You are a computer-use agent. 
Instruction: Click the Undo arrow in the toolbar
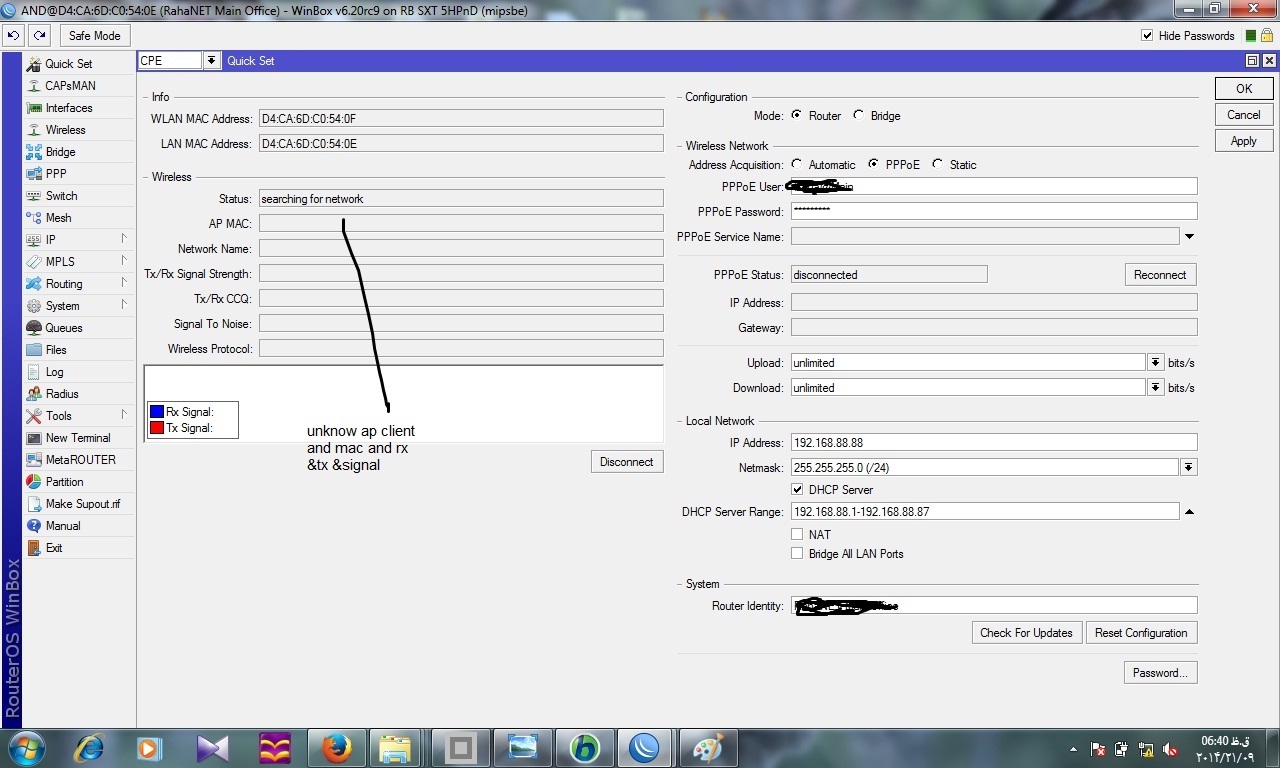pyautogui.click(x=14, y=35)
